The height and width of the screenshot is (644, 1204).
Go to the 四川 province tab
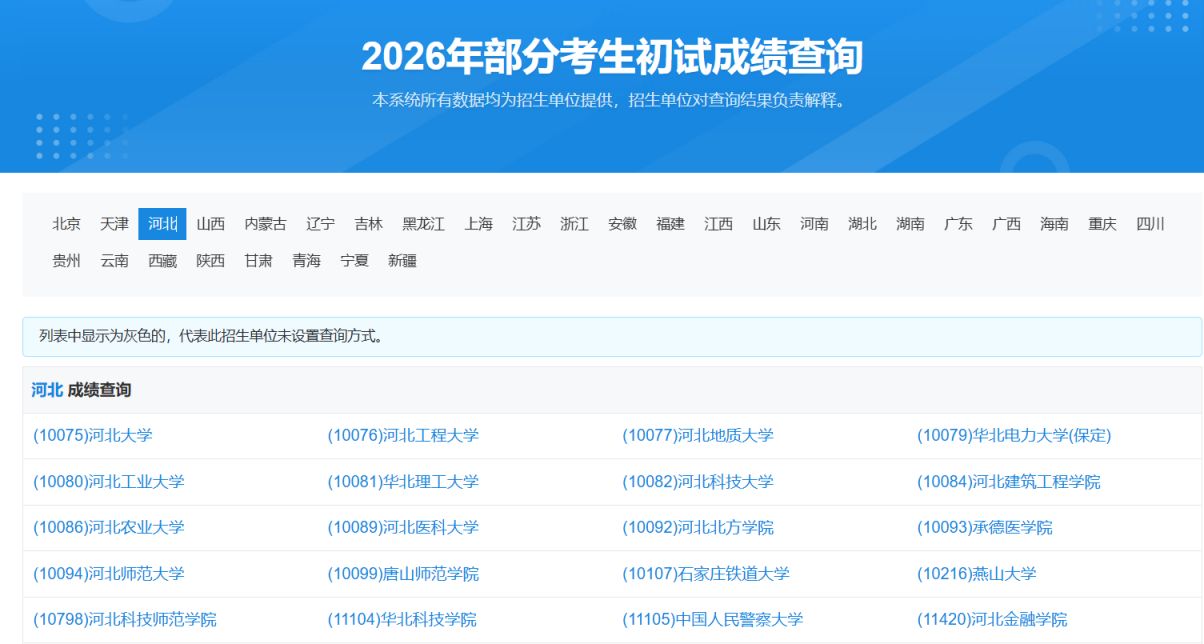click(1151, 224)
